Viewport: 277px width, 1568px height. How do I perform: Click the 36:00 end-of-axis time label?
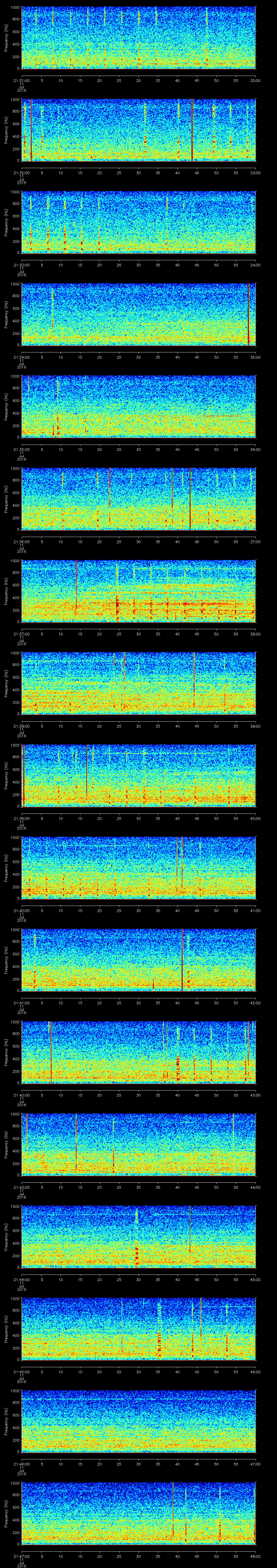(x=255, y=449)
